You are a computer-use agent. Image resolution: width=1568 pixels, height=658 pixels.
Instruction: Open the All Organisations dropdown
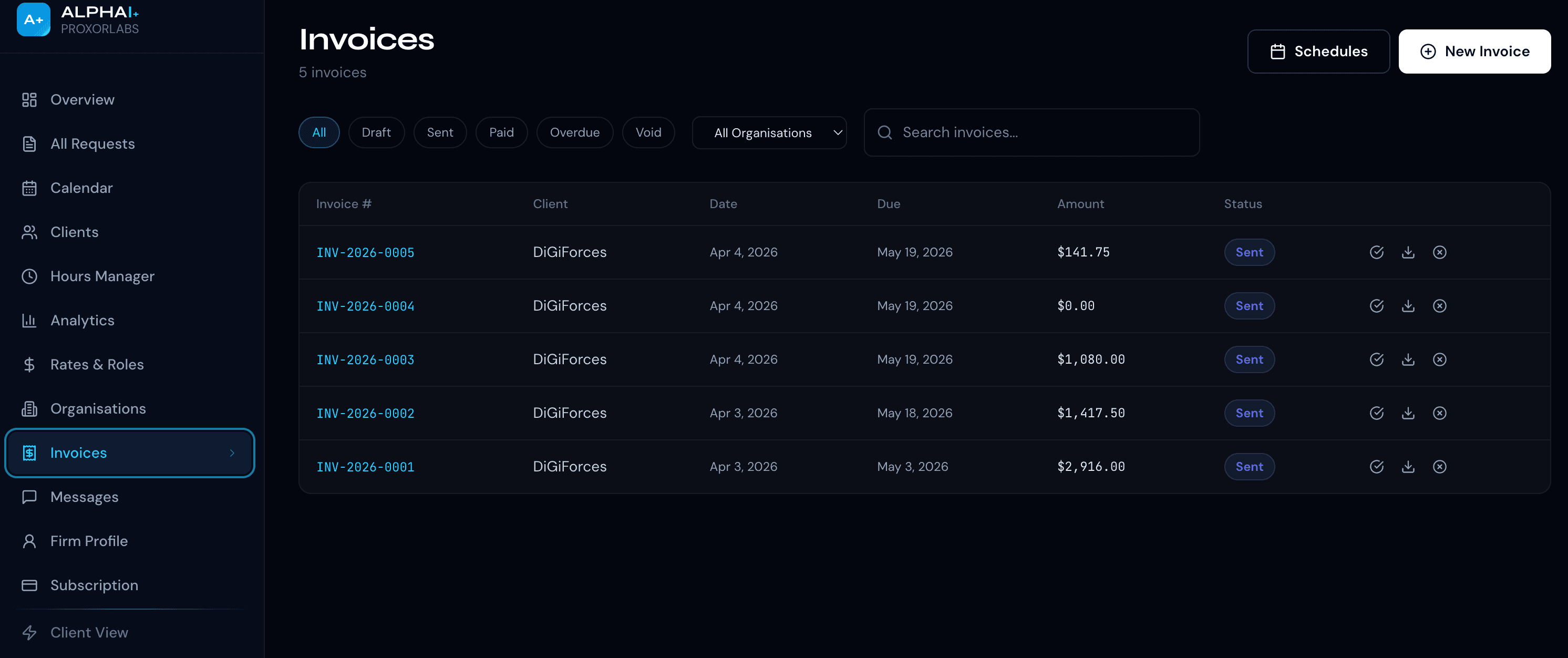(x=769, y=132)
